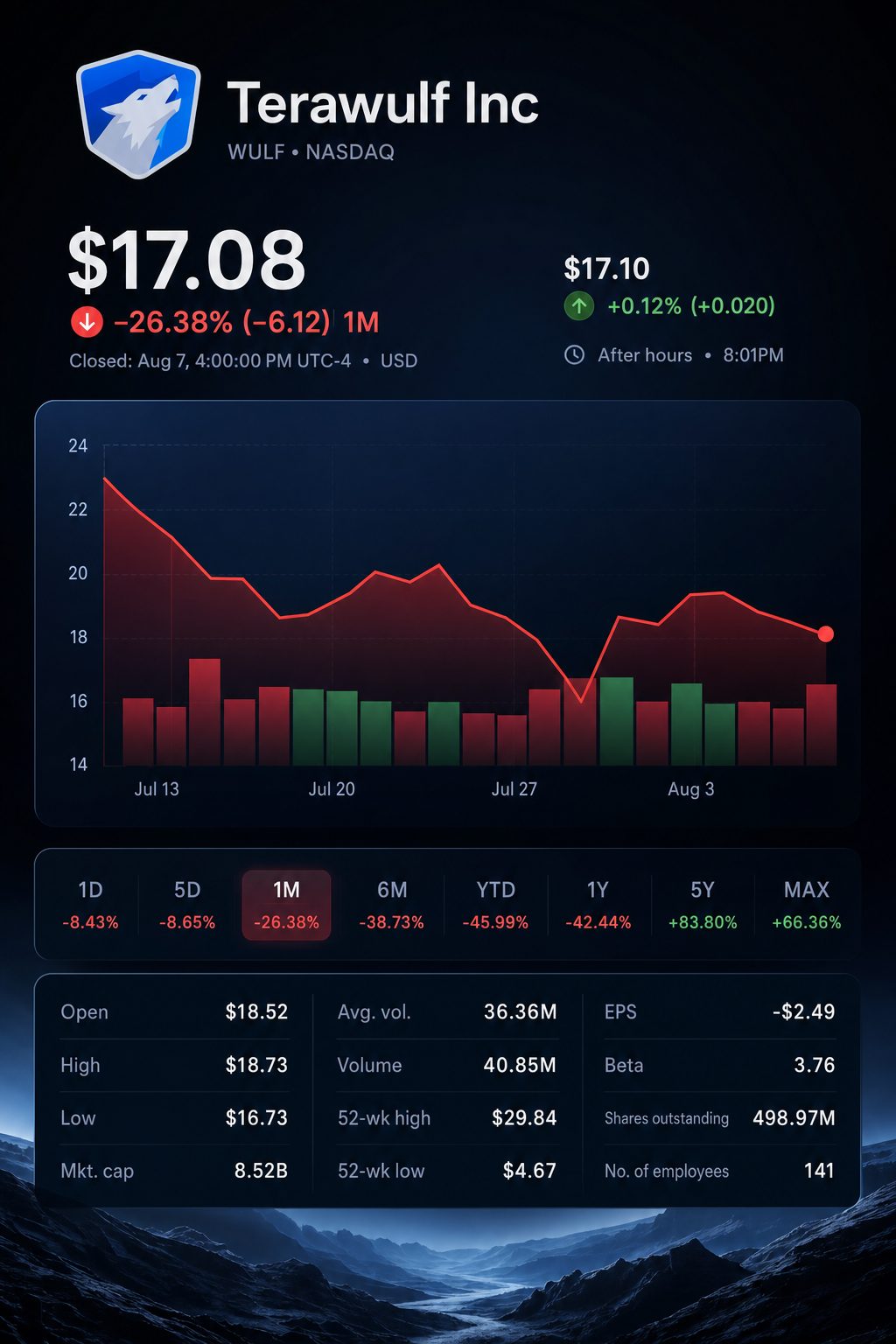Click the +0.12% (+0.020) change text

(x=691, y=306)
